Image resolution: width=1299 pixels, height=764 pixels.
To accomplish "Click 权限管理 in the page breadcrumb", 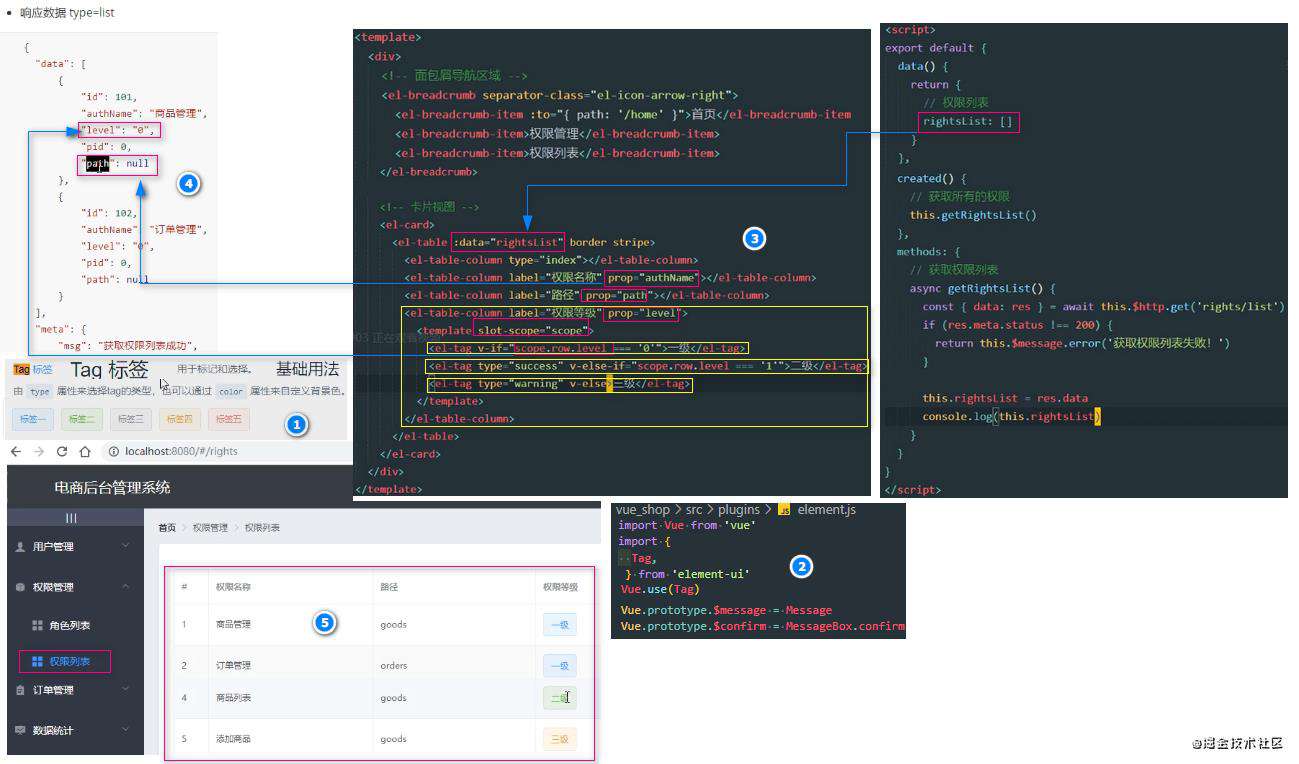I will pos(210,527).
